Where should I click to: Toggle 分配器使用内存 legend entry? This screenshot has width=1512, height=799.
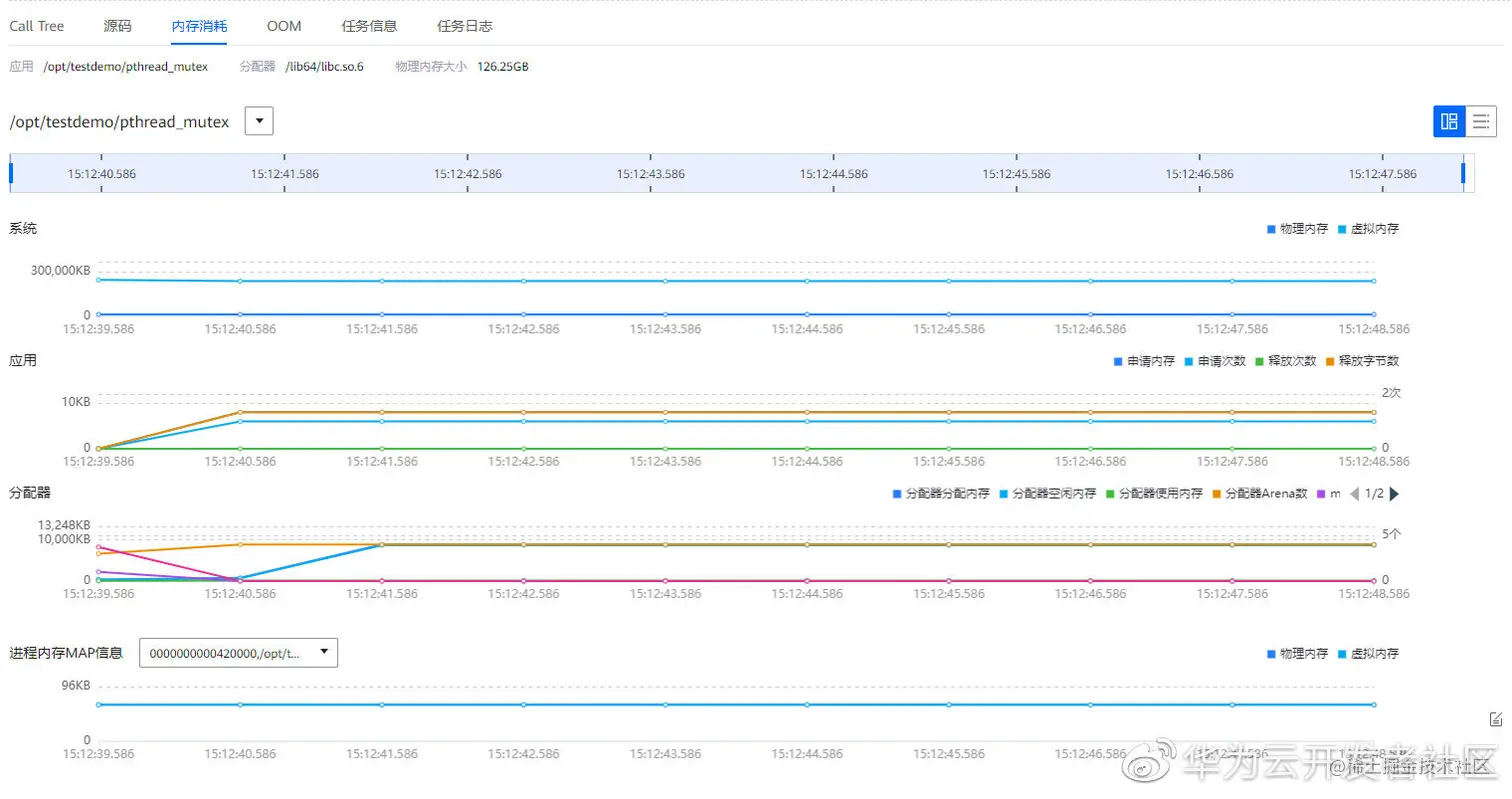[x=1154, y=494]
